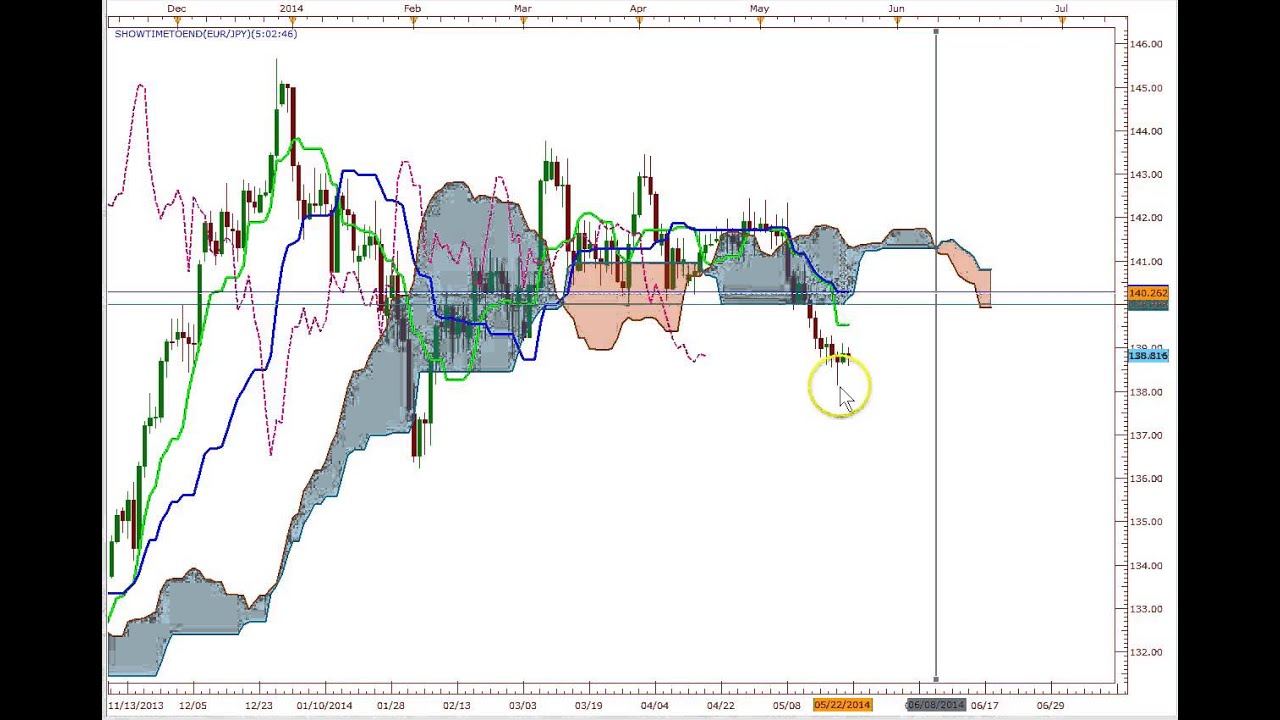Click the 132.00 price level label
Image resolution: width=1280 pixels, height=720 pixels.
click(x=1145, y=653)
